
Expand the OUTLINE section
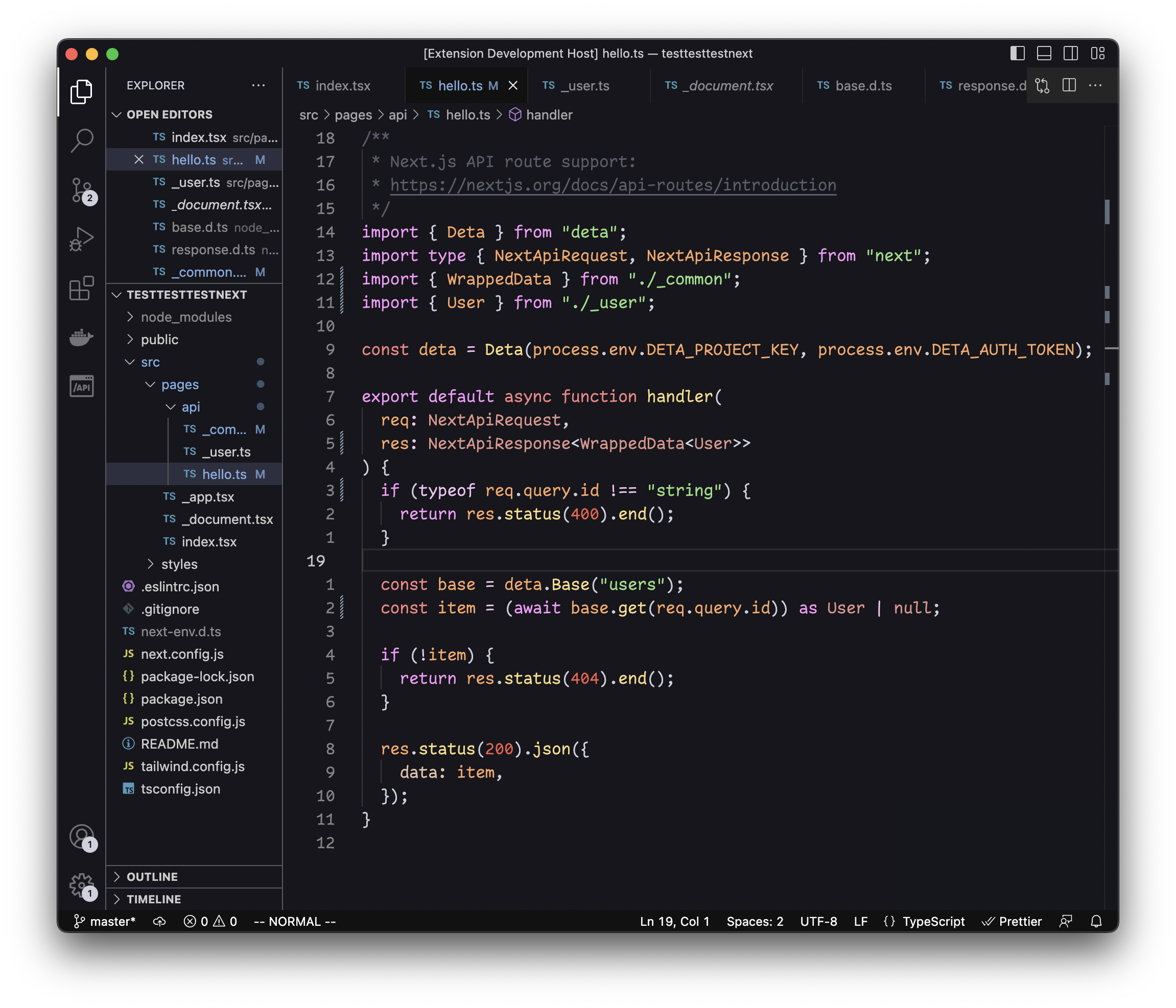(152, 876)
